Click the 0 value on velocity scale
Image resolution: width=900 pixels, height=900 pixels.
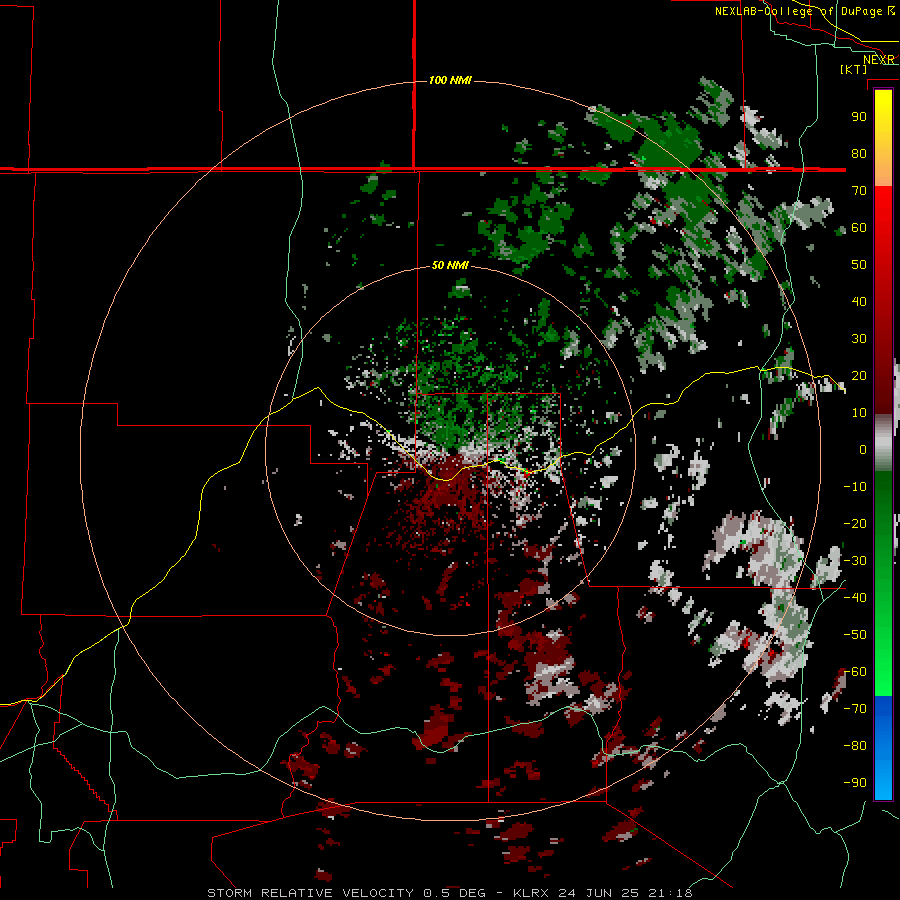pos(863,449)
